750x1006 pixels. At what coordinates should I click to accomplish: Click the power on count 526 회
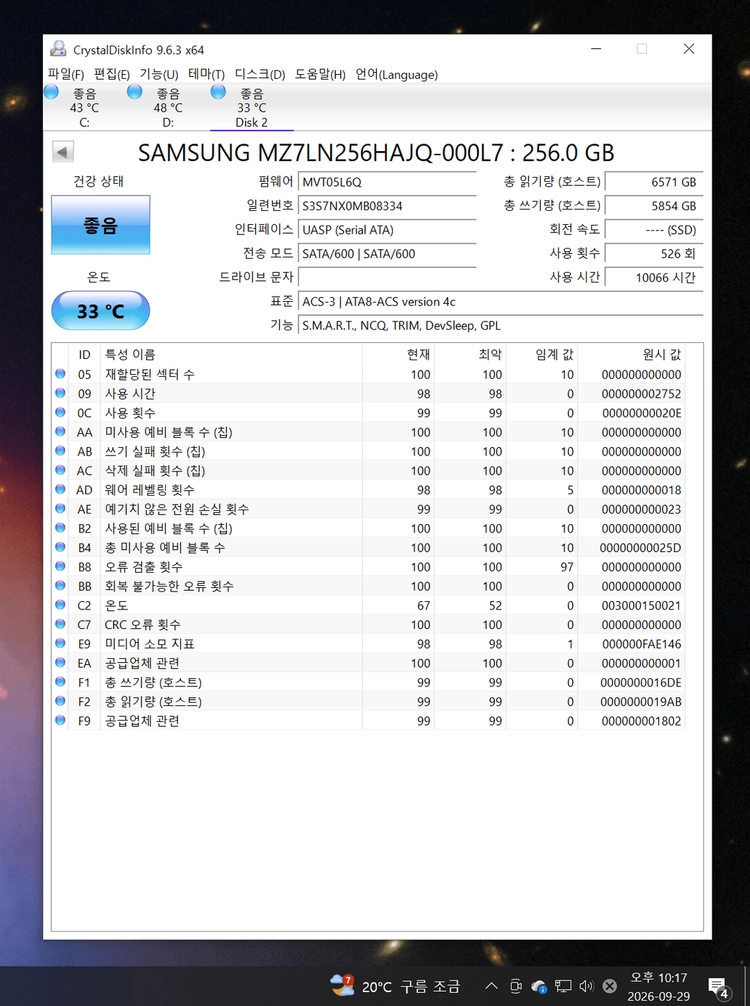(654, 253)
